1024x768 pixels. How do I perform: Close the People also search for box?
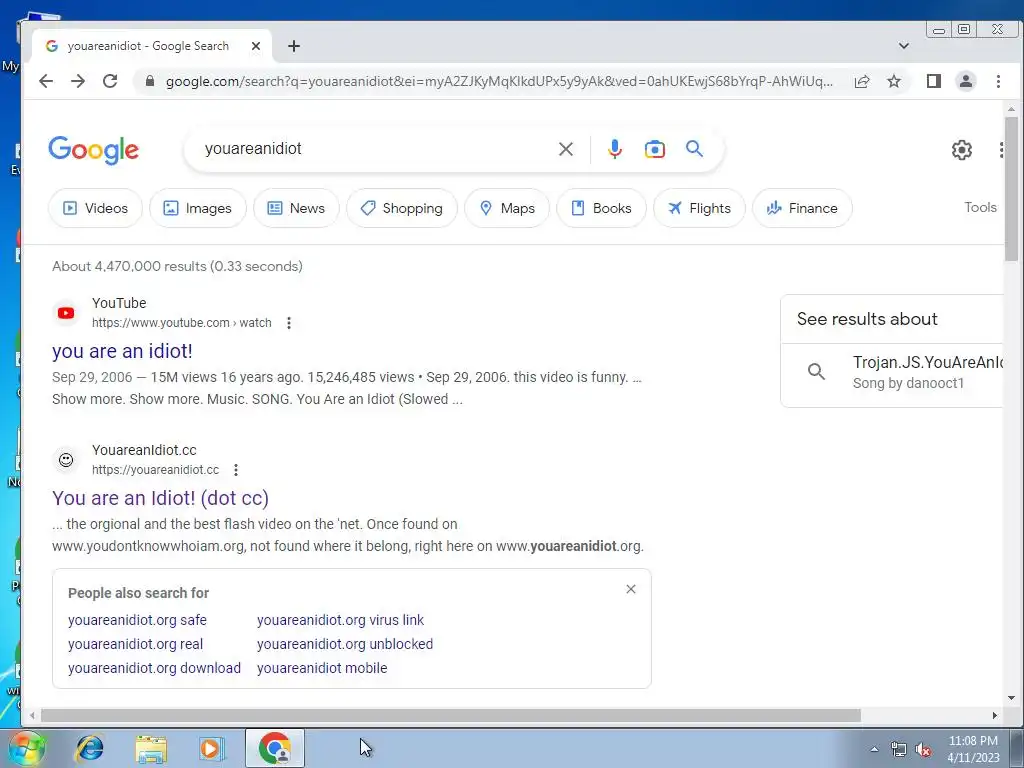[x=631, y=589]
